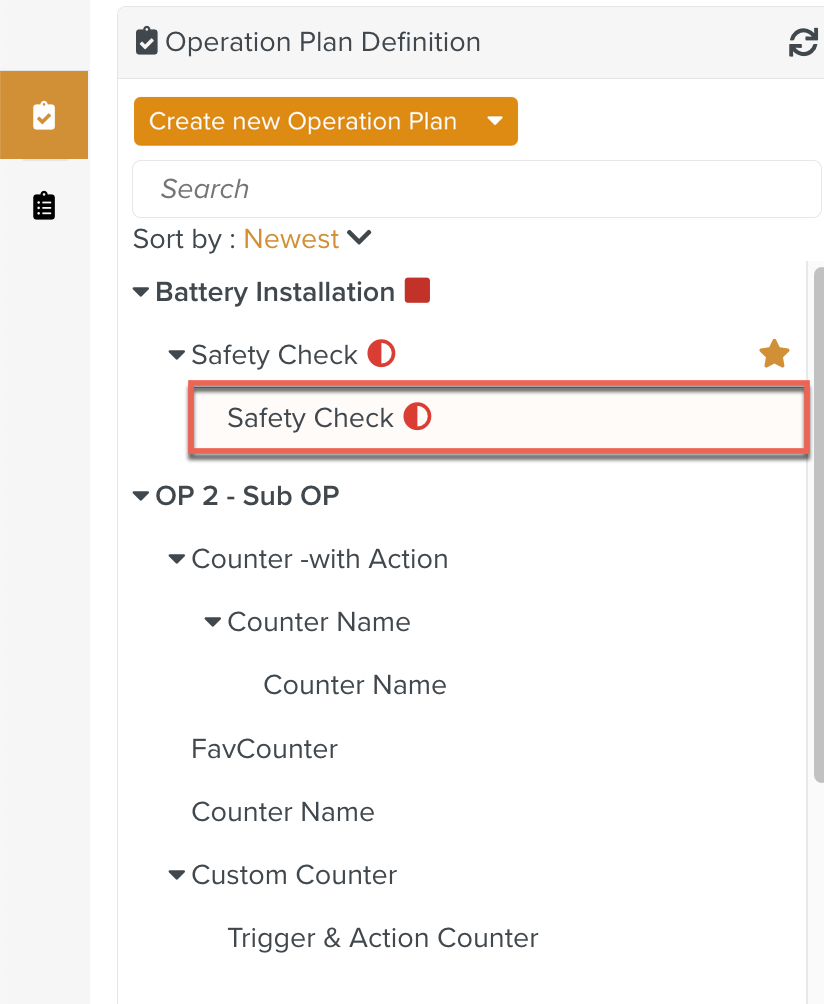This screenshot has height=1004, width=824.
Task: Click the vertical scrollbar of the plan list
Action: [x=817, y=520]
